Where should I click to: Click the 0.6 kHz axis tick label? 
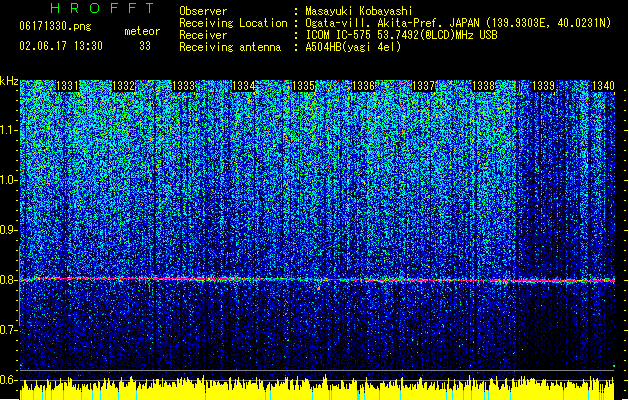pyautogui.click(x=9, y=380)
